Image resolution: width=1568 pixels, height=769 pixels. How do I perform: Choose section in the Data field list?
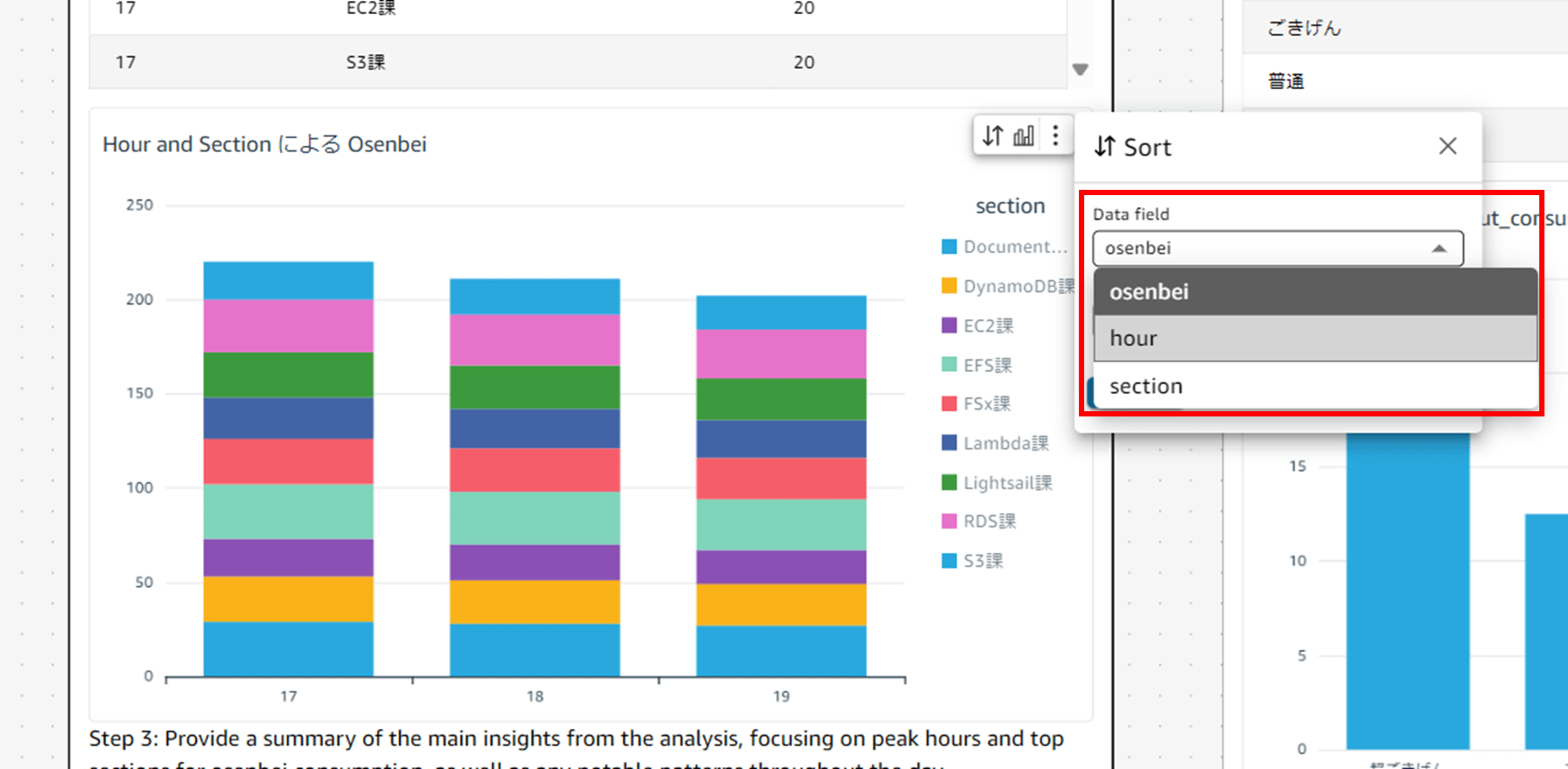click(1315, 386)
